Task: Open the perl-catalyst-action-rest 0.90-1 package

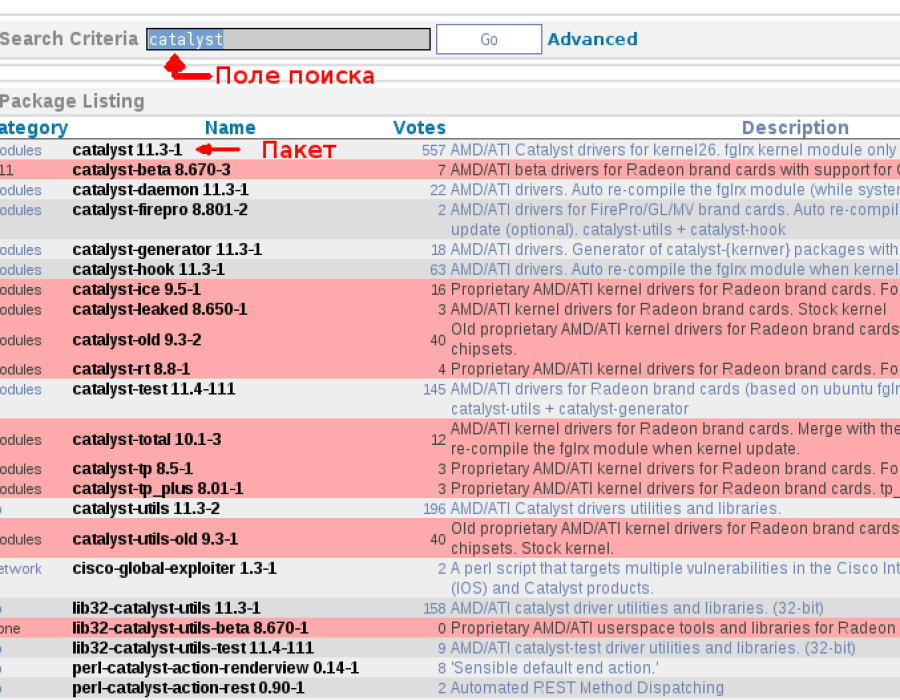Action: (x=188, y=688)
